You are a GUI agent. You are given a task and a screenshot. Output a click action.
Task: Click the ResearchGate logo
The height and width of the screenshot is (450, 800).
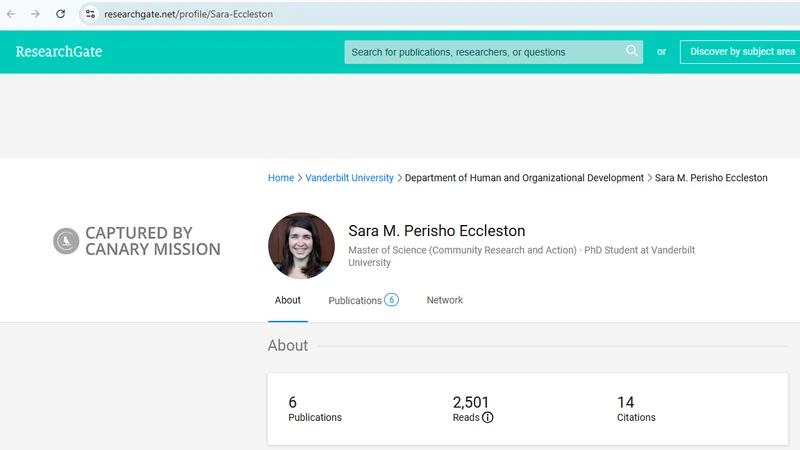(x=59, y=52)
